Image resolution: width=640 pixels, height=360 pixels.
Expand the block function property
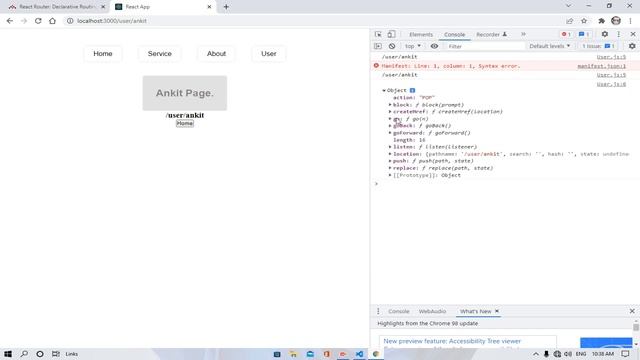[390, 105]
